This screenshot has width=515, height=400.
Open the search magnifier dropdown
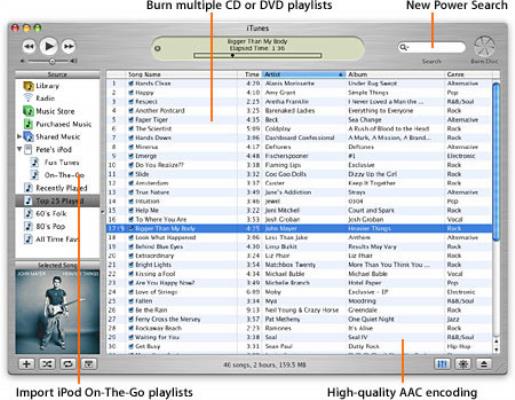(x=404, y=47)
